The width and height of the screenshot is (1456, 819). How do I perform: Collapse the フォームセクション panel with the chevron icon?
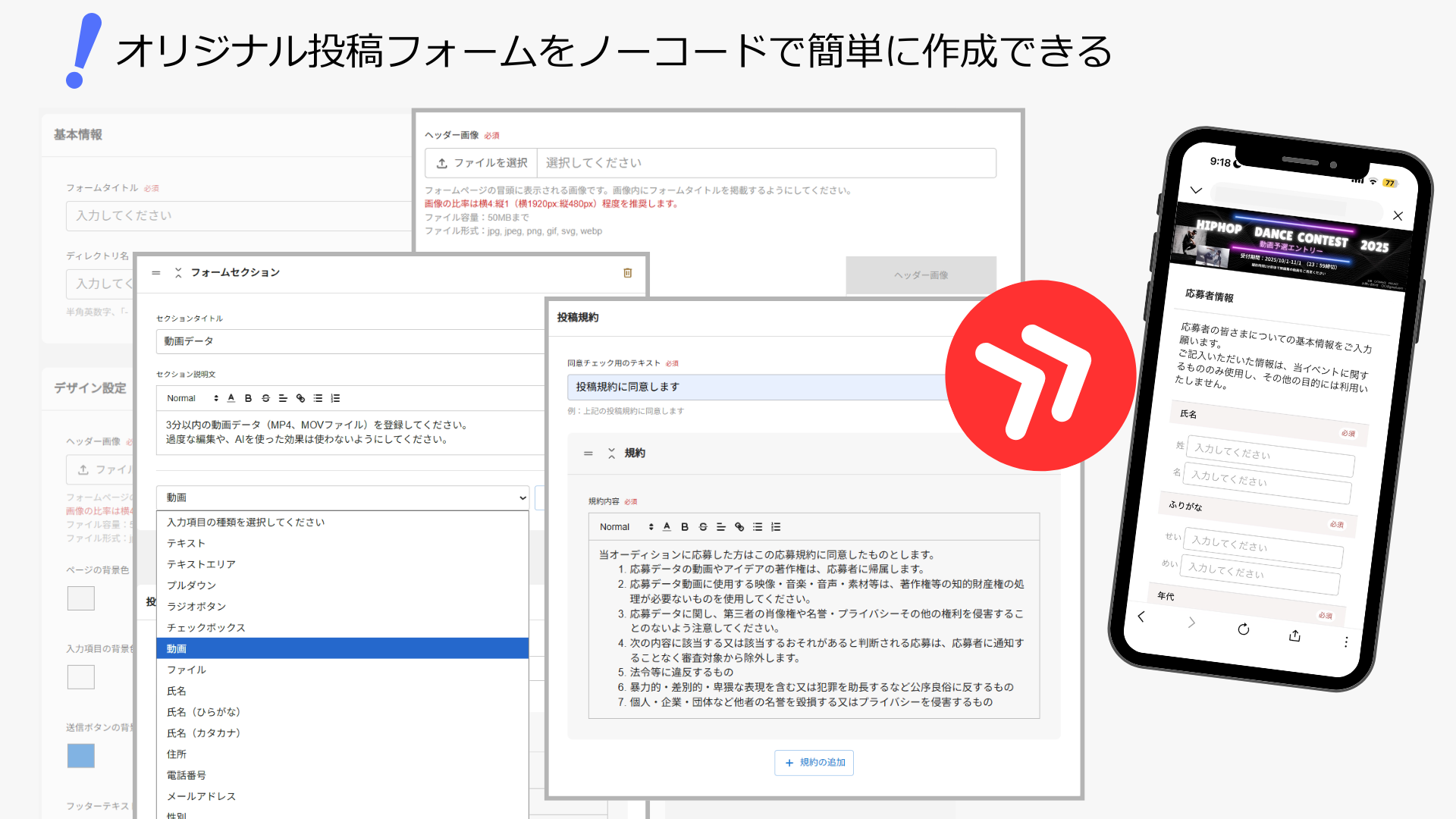pos(178,273)
